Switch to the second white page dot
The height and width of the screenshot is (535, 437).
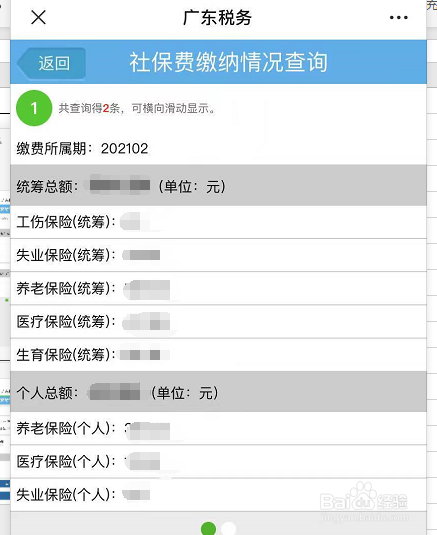pos(228,529)
